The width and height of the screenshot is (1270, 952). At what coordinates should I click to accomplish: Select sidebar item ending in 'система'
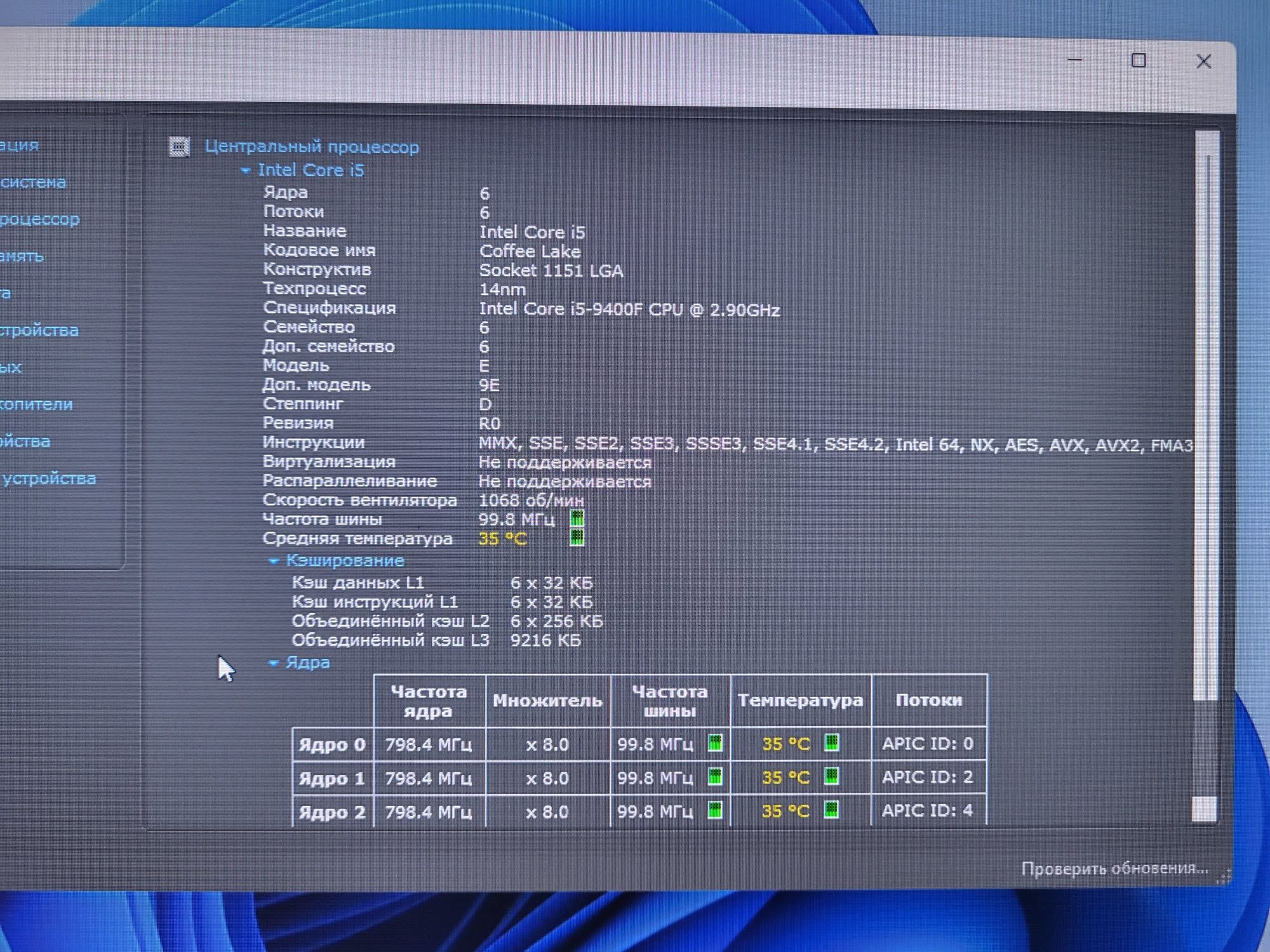tap(33, 182)
